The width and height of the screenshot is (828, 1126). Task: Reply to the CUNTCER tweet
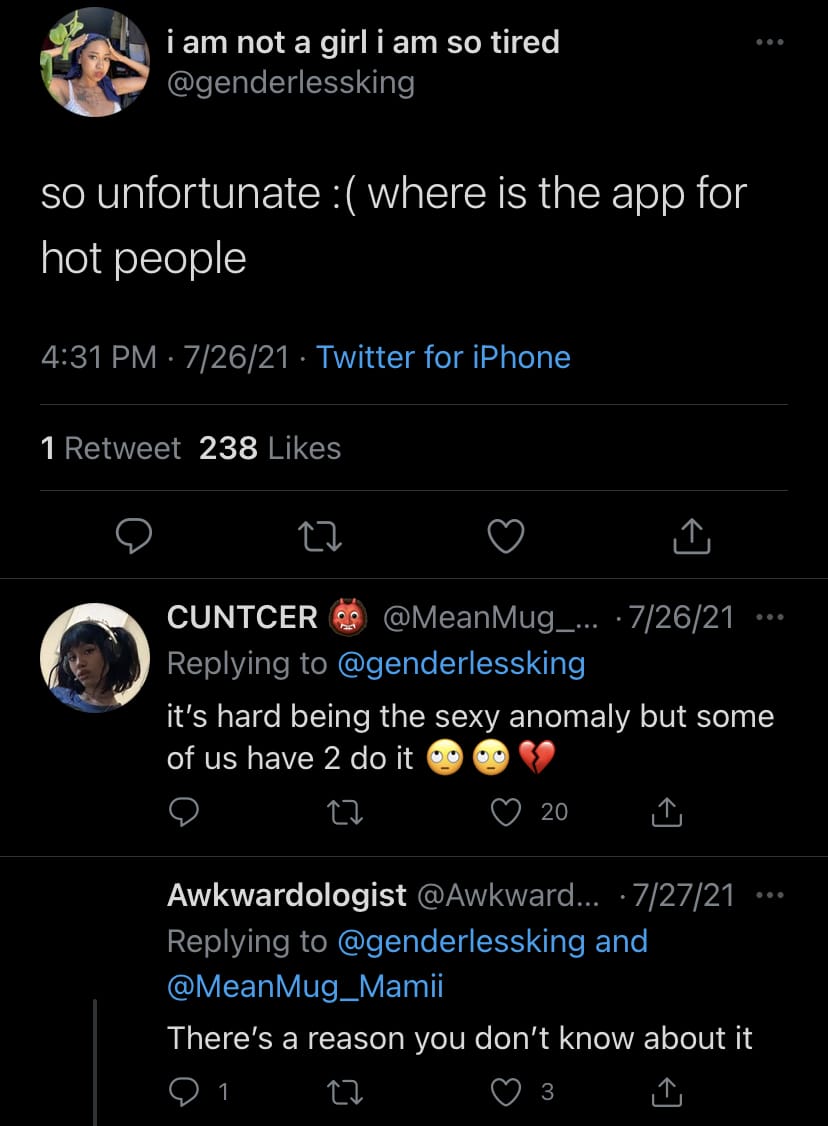[x=184, y=812]
